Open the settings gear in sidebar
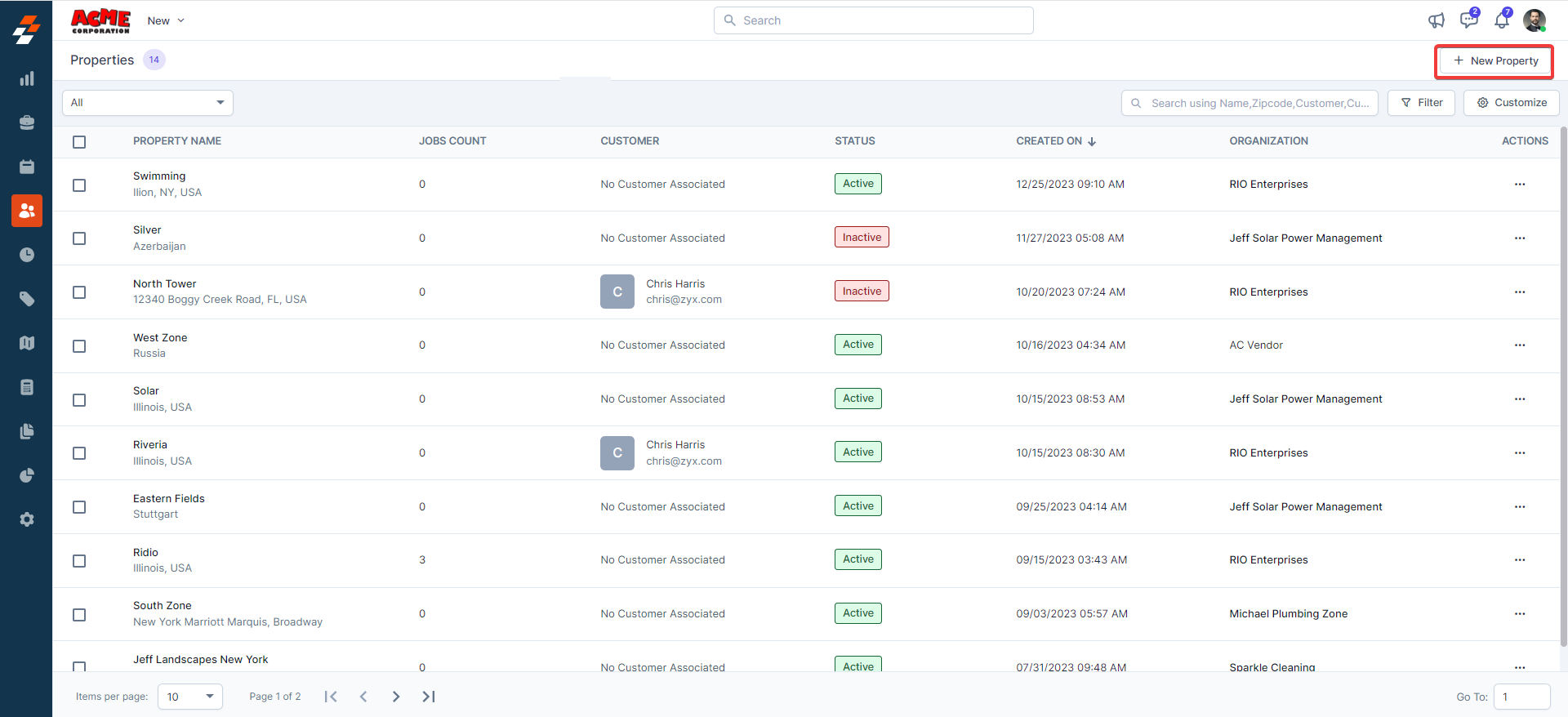 click(27, 519)
